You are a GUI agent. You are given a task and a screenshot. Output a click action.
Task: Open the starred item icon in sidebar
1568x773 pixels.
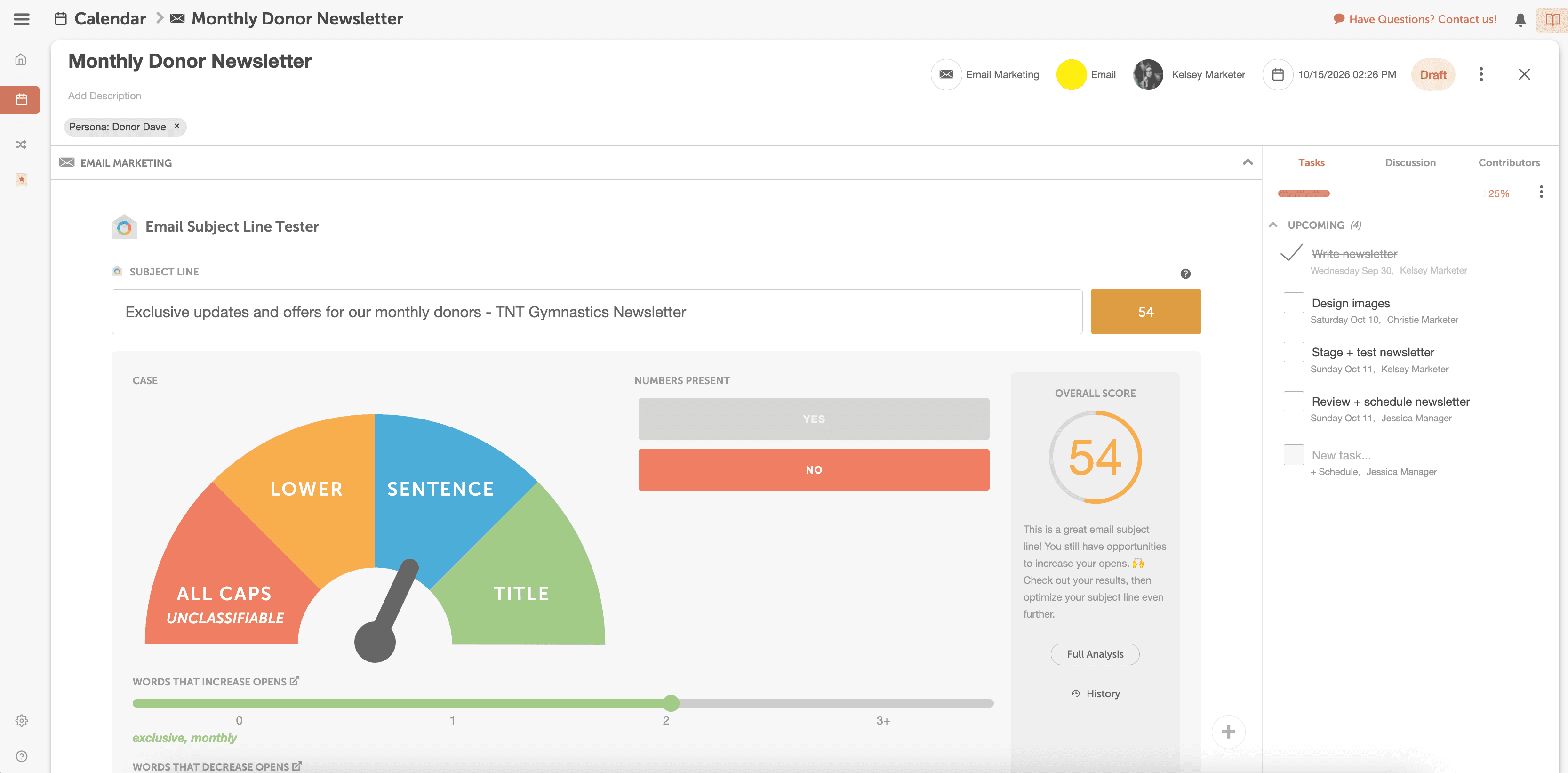pyautogui.click(x=21, y=179)
